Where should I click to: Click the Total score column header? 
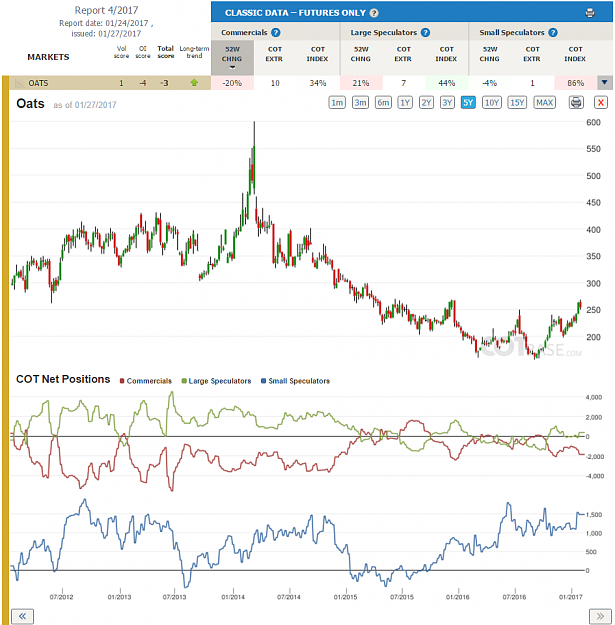(165, 52)
